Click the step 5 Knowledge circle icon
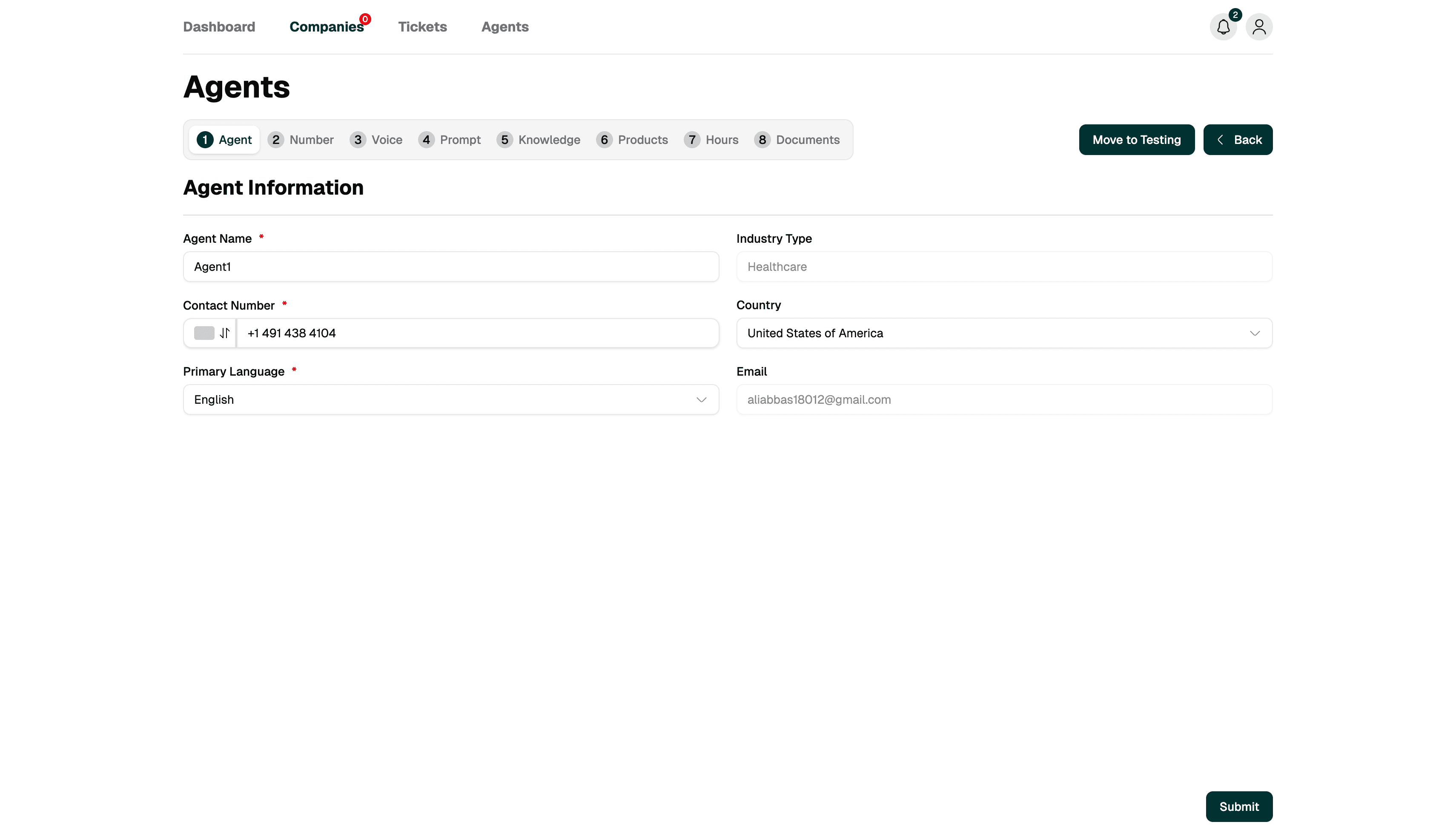 click(505, 139)
